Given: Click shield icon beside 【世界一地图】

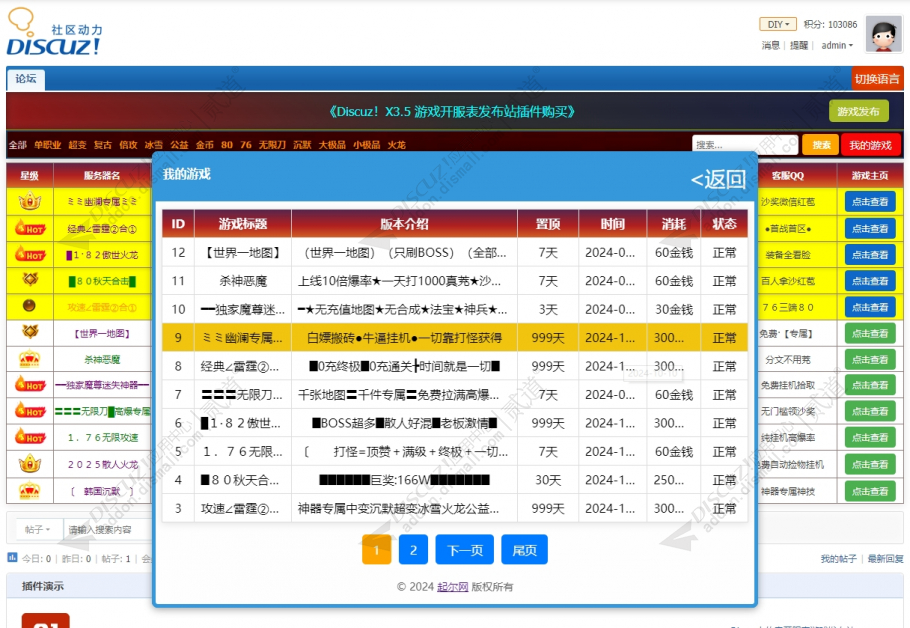Looking at the screenshot, I should 30,333.
